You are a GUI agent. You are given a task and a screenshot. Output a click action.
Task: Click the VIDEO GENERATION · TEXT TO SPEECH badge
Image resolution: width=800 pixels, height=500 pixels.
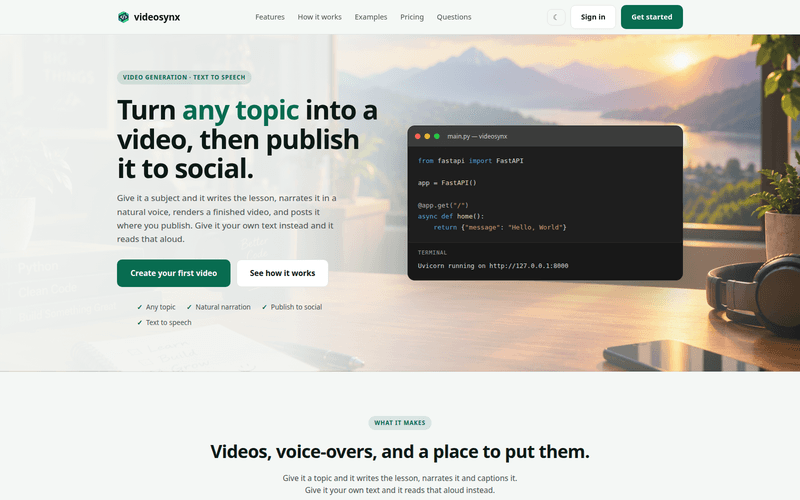click(184, 77)
